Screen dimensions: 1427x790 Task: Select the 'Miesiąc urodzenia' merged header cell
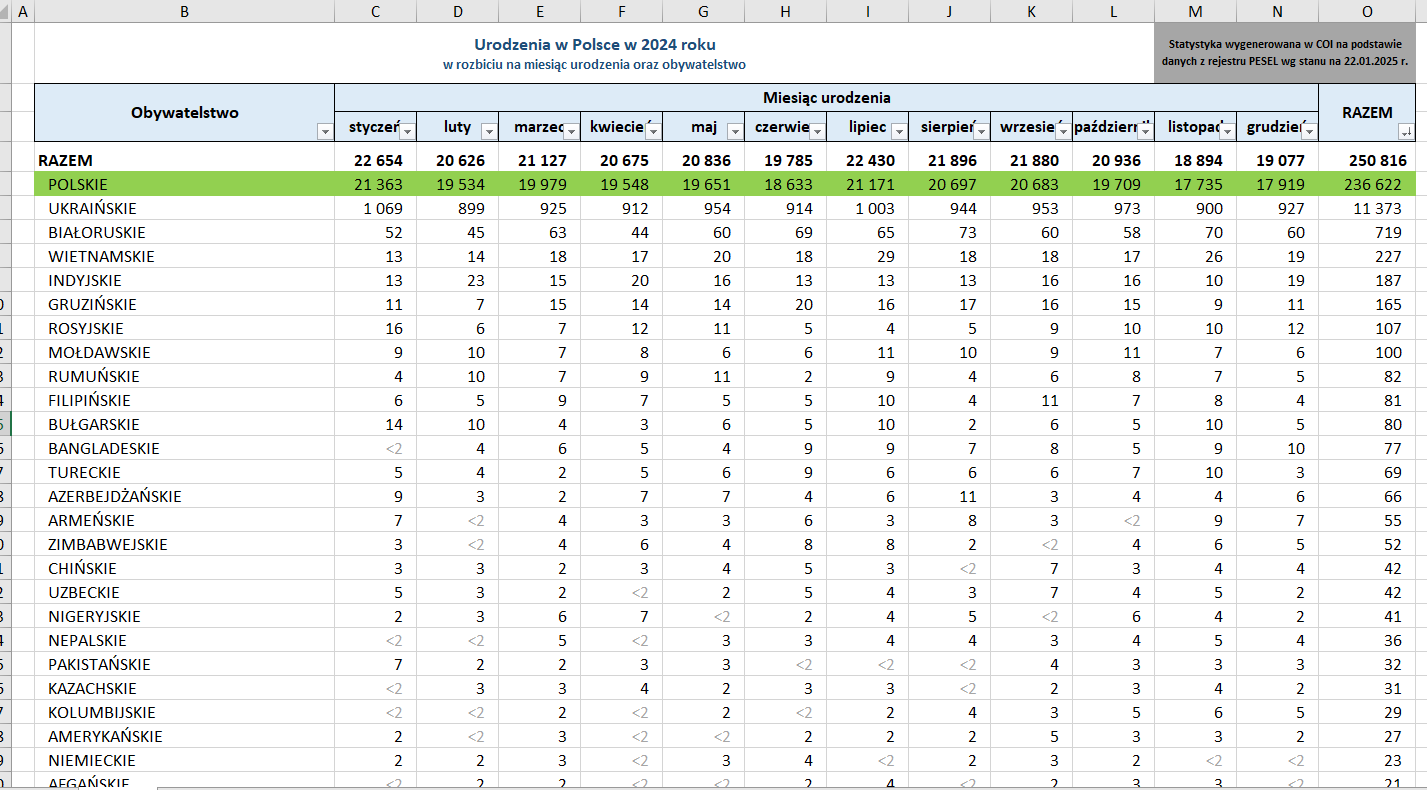tap(826, 98)
